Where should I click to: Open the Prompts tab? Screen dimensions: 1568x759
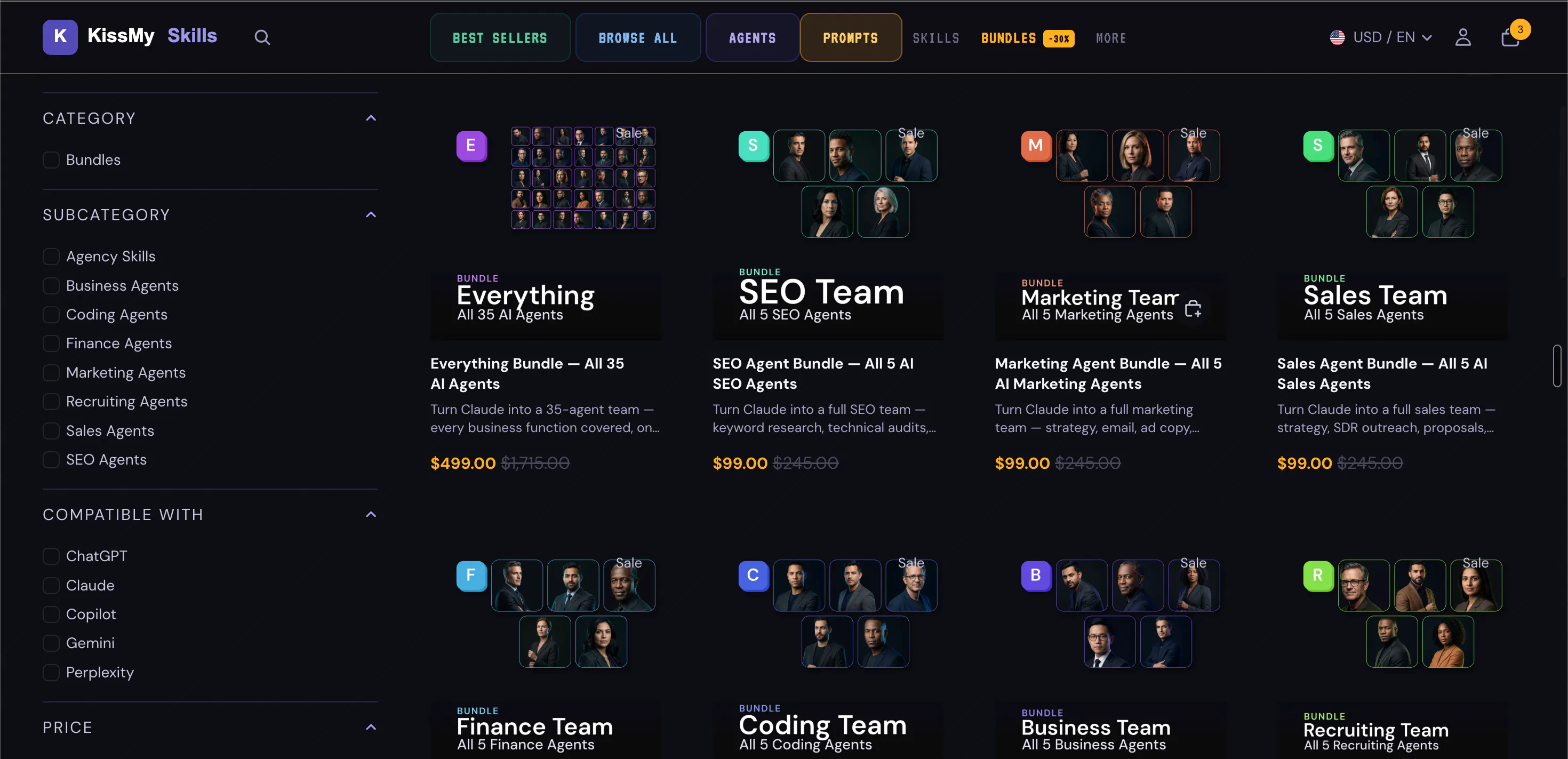click(850, 38)
